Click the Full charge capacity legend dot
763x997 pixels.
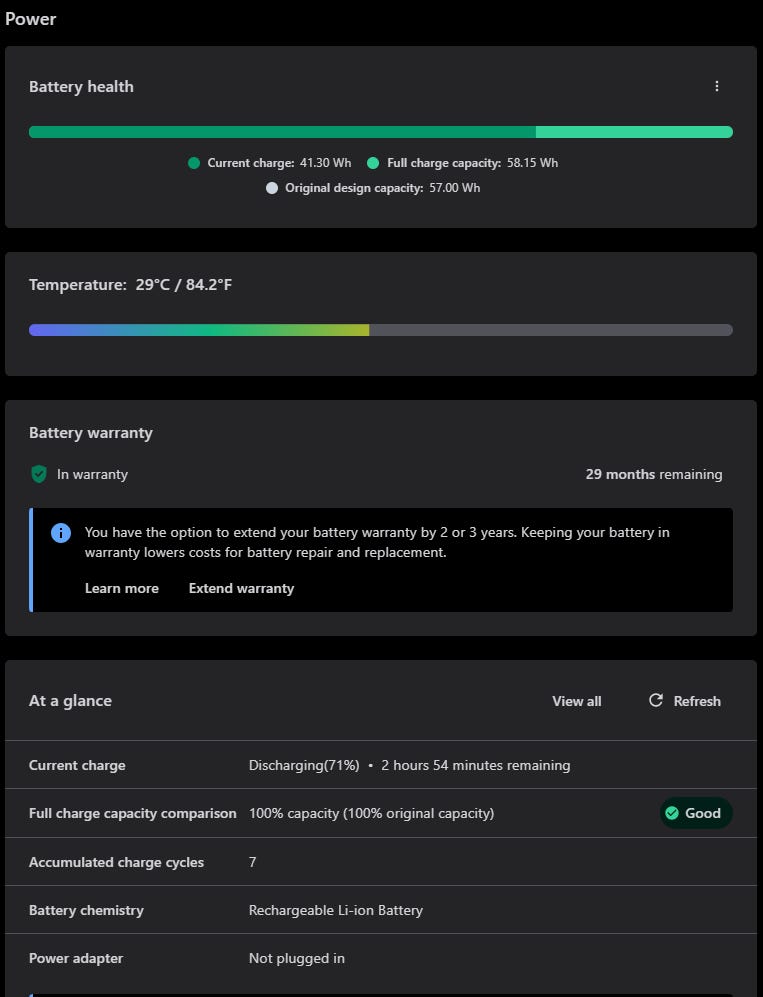[x=373, y=163]
